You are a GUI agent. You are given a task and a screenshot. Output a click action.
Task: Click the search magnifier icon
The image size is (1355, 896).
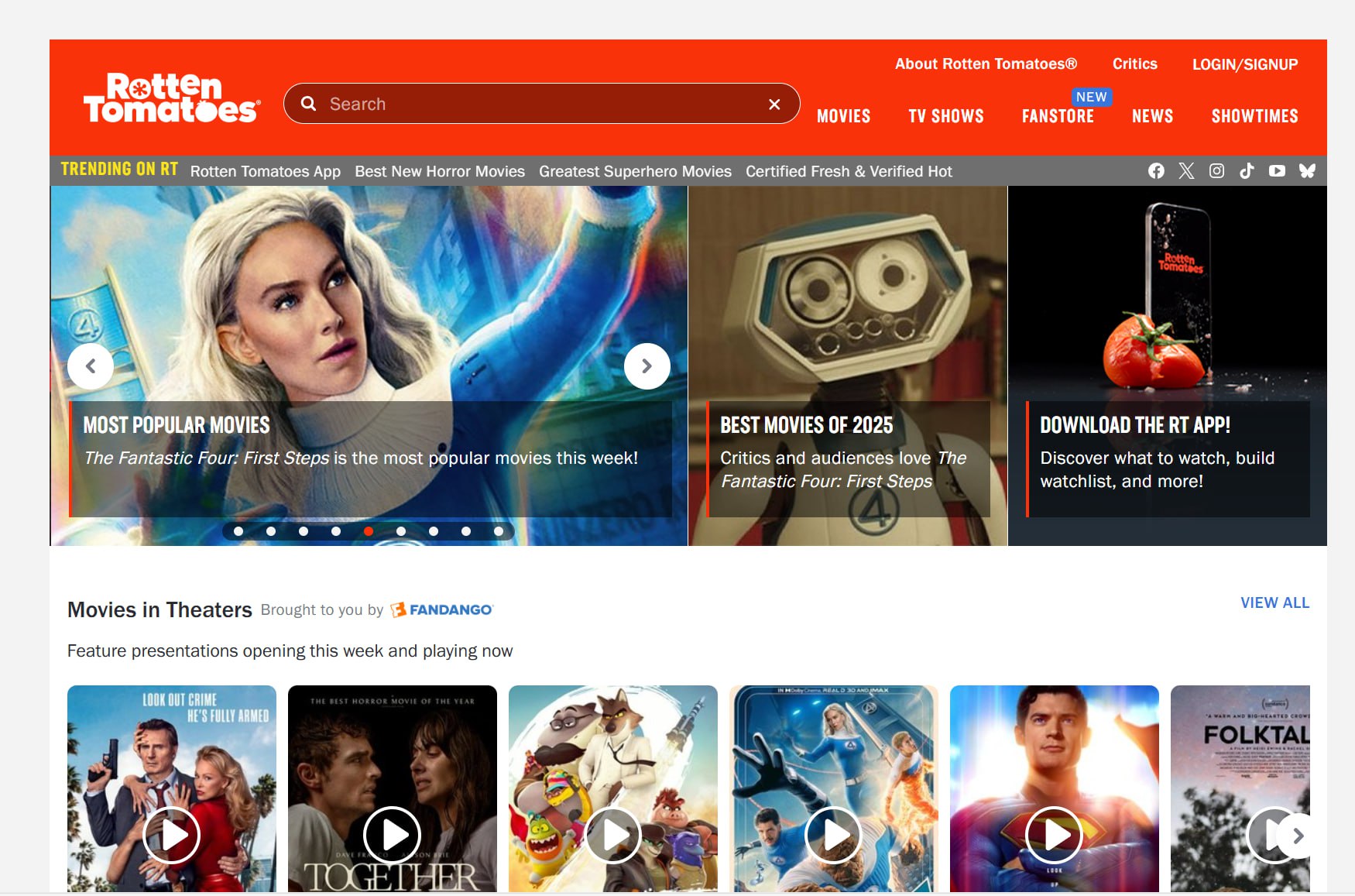[308, 104]
